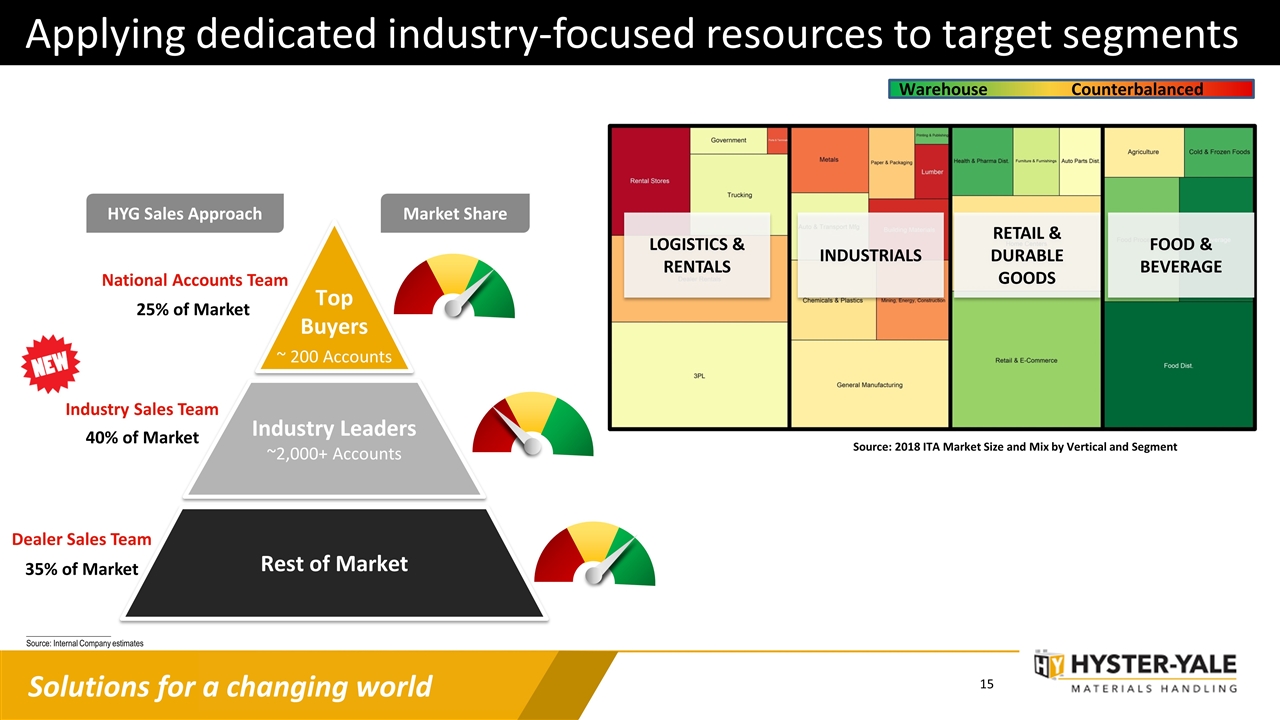Click the Paper & Packaging treemap cell

[891, 163]
